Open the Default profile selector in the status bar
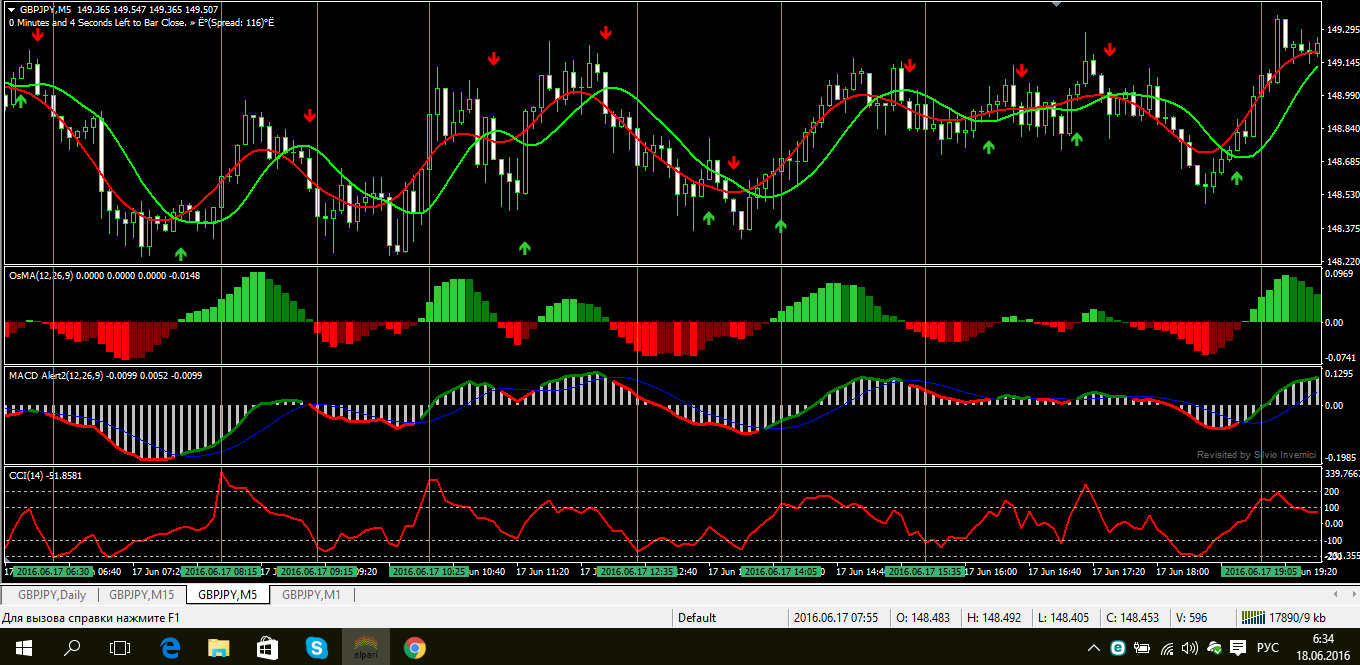This screenshot has height=665, width=1360. 697,618
